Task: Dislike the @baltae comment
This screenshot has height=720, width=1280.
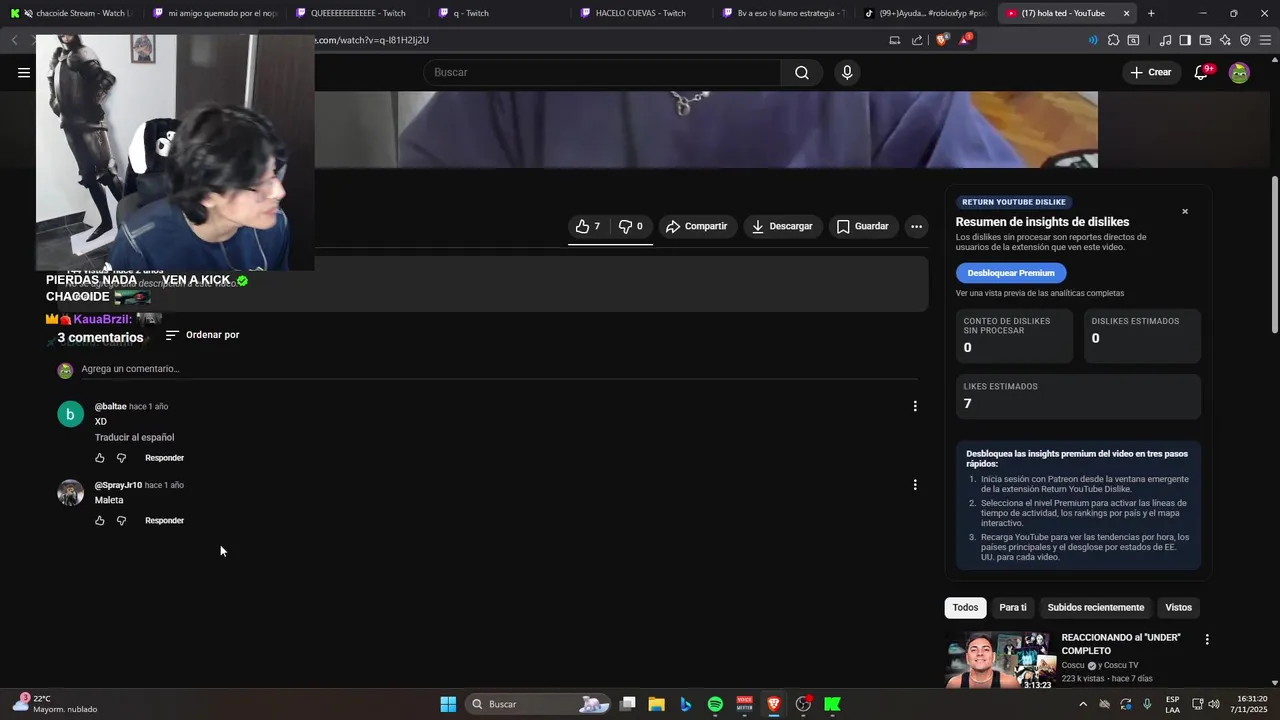Action: 121,458
